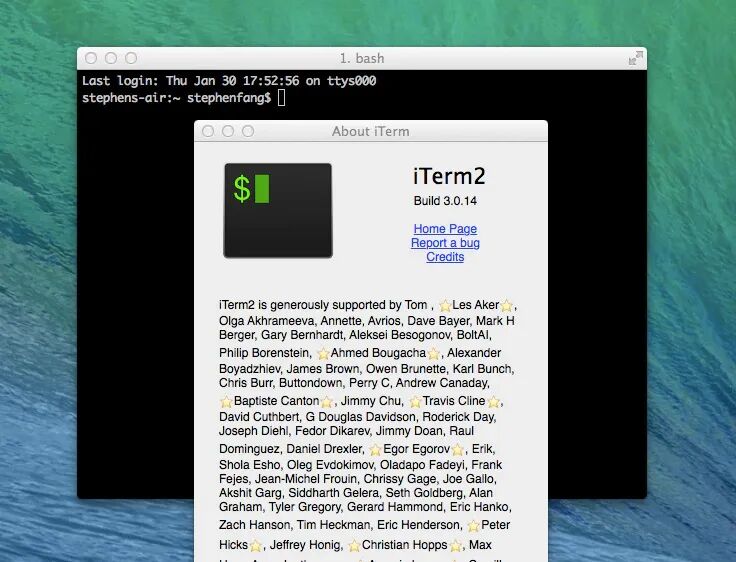This screenshot has height=562, width=736.
Task: Click the star icon before Baptiste Canton
Action: (226, 402)
